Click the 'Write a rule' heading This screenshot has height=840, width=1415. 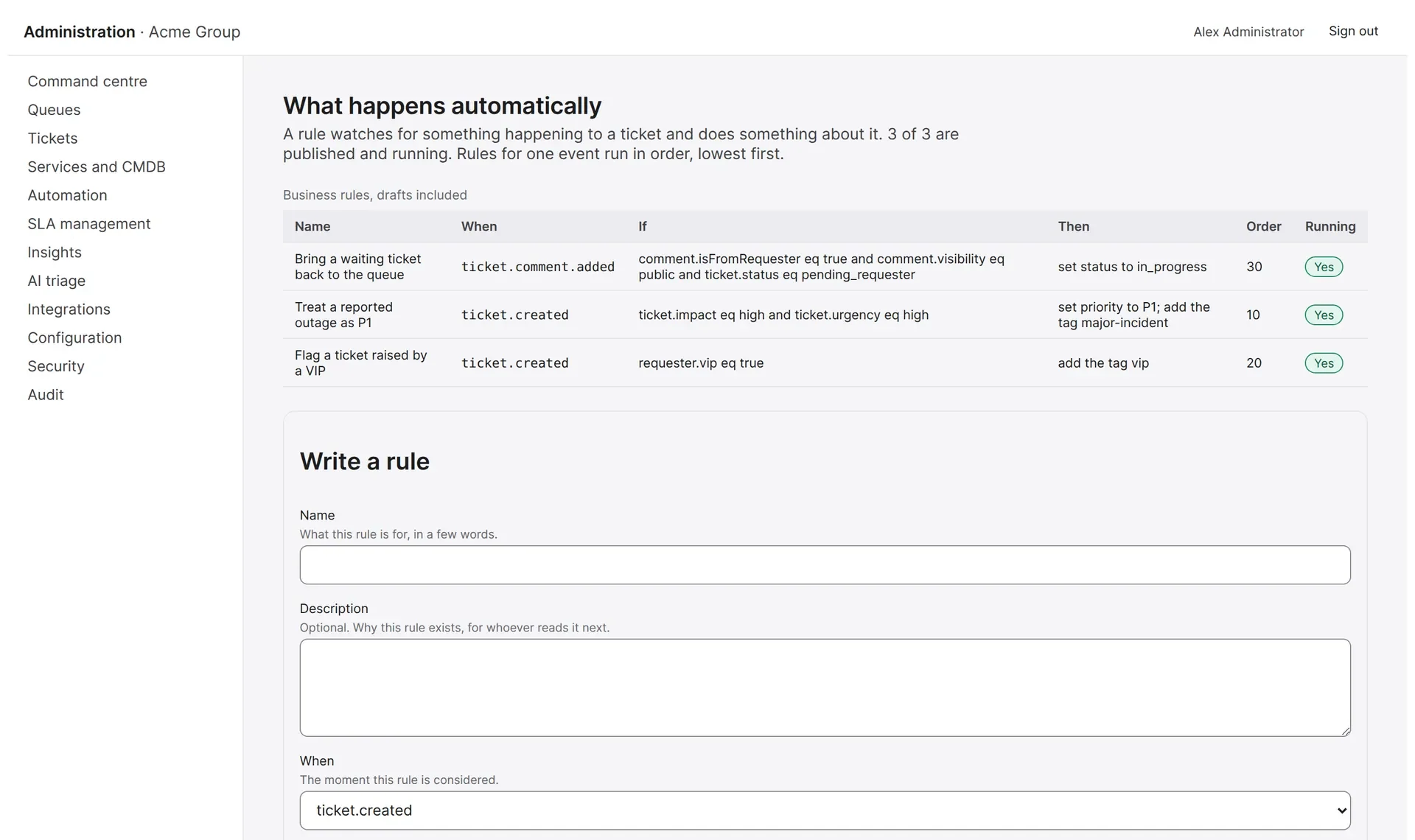coord(364,461)
